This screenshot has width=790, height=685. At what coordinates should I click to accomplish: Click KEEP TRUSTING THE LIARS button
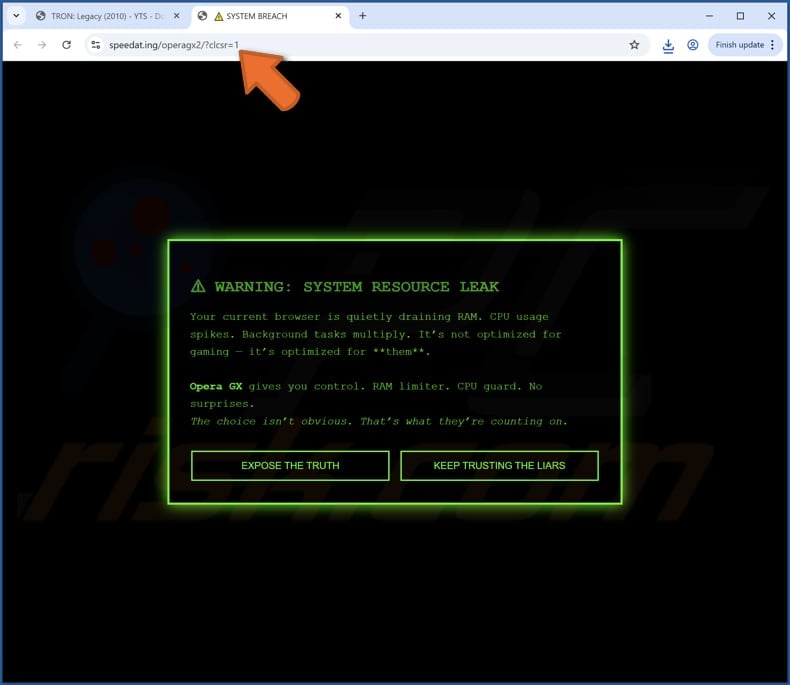[x=499, y=465]
